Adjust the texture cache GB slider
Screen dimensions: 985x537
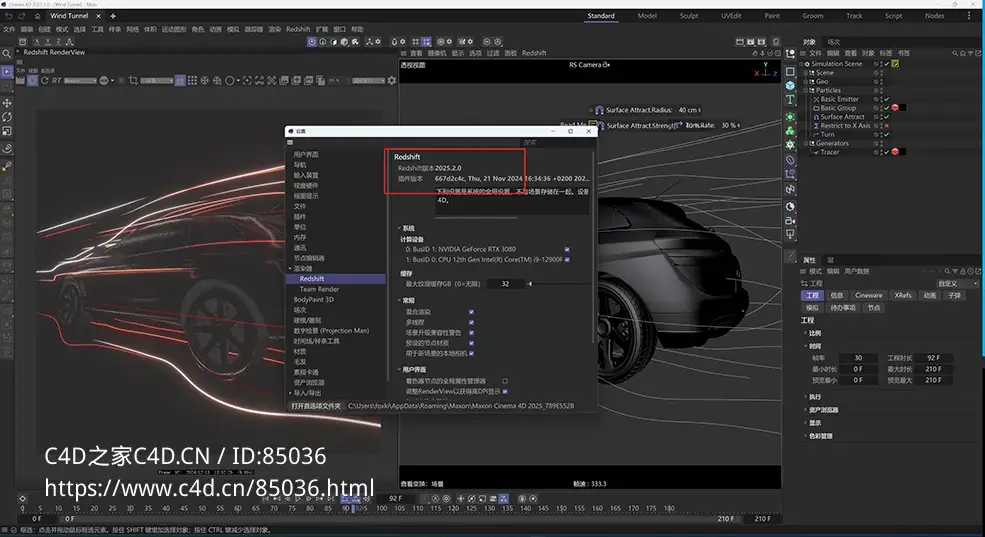coord(530,284)
